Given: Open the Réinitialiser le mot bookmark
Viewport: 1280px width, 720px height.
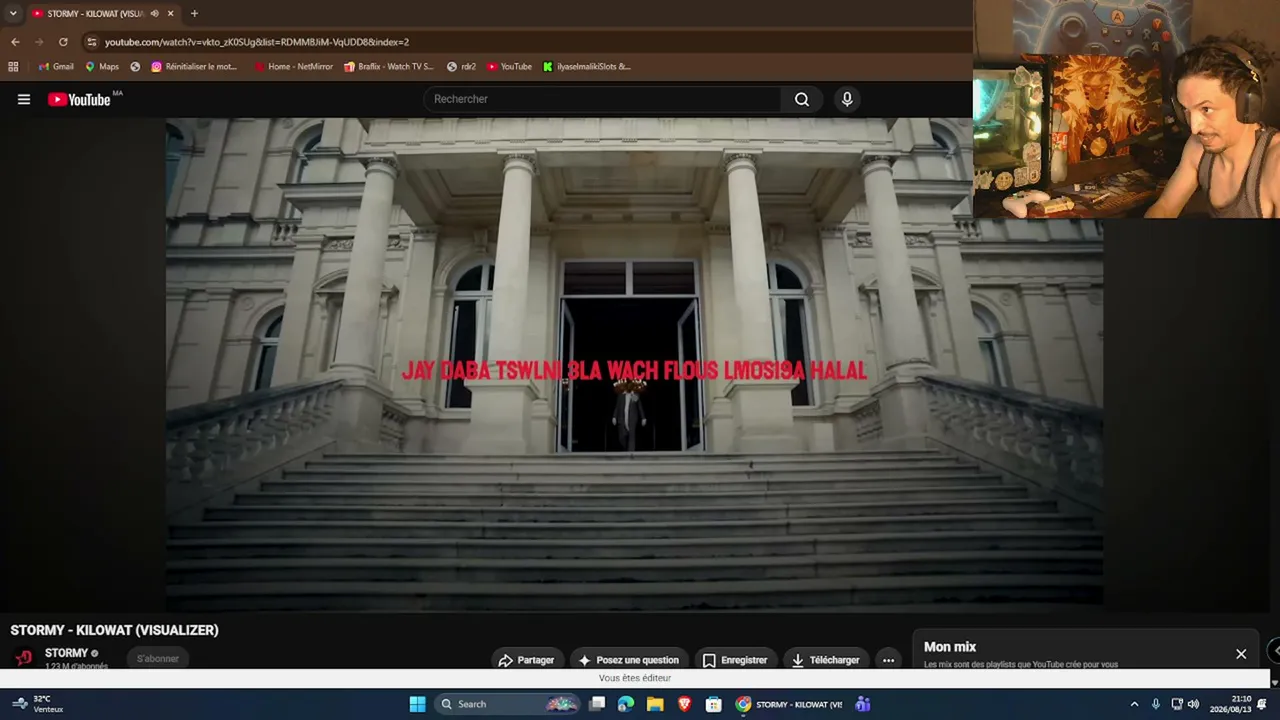Looking at the screenshot, I should coord(194,67).
